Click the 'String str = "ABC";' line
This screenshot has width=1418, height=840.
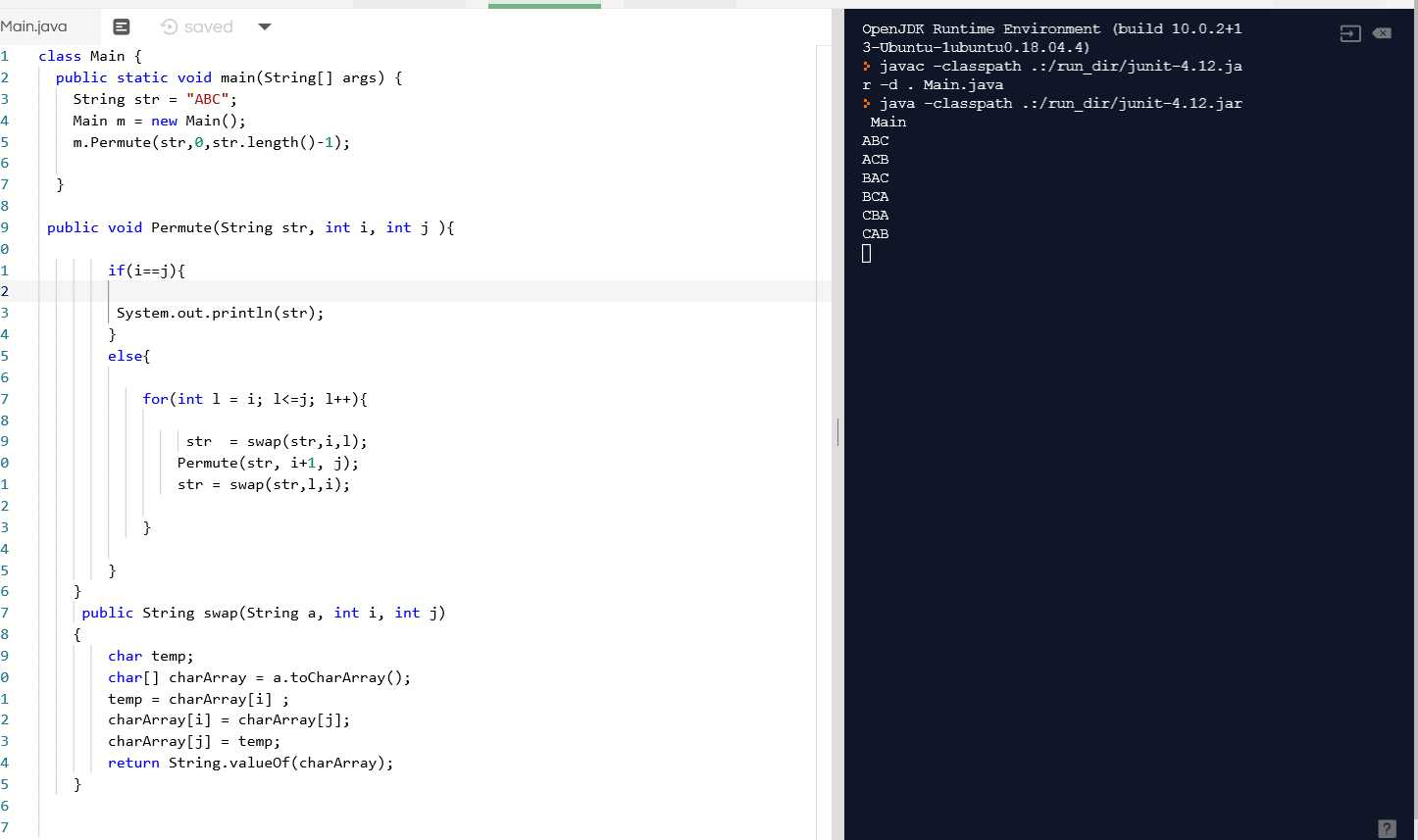155,99
